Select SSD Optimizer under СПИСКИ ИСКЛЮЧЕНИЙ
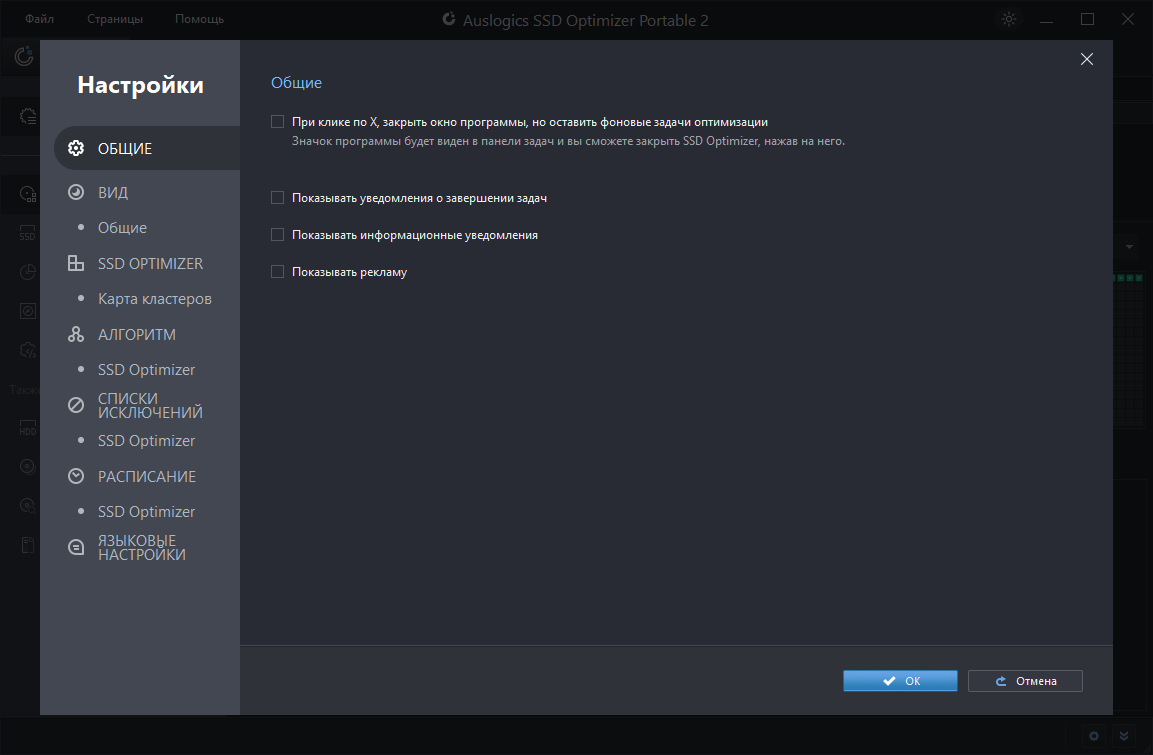This screenshot has height=755, width=1153. point(146,440)
